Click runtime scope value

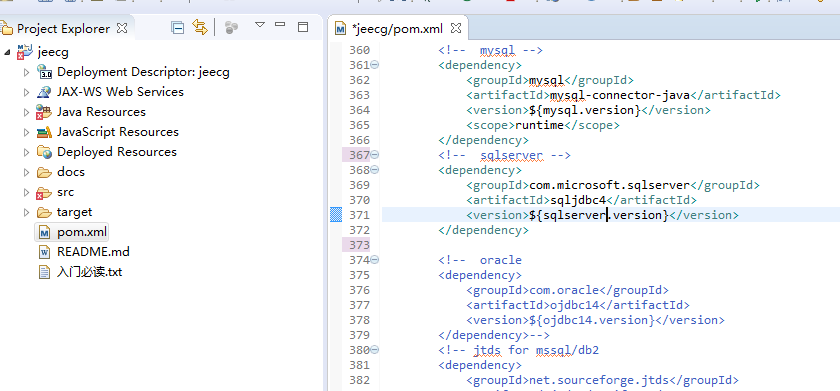point(539,125)
